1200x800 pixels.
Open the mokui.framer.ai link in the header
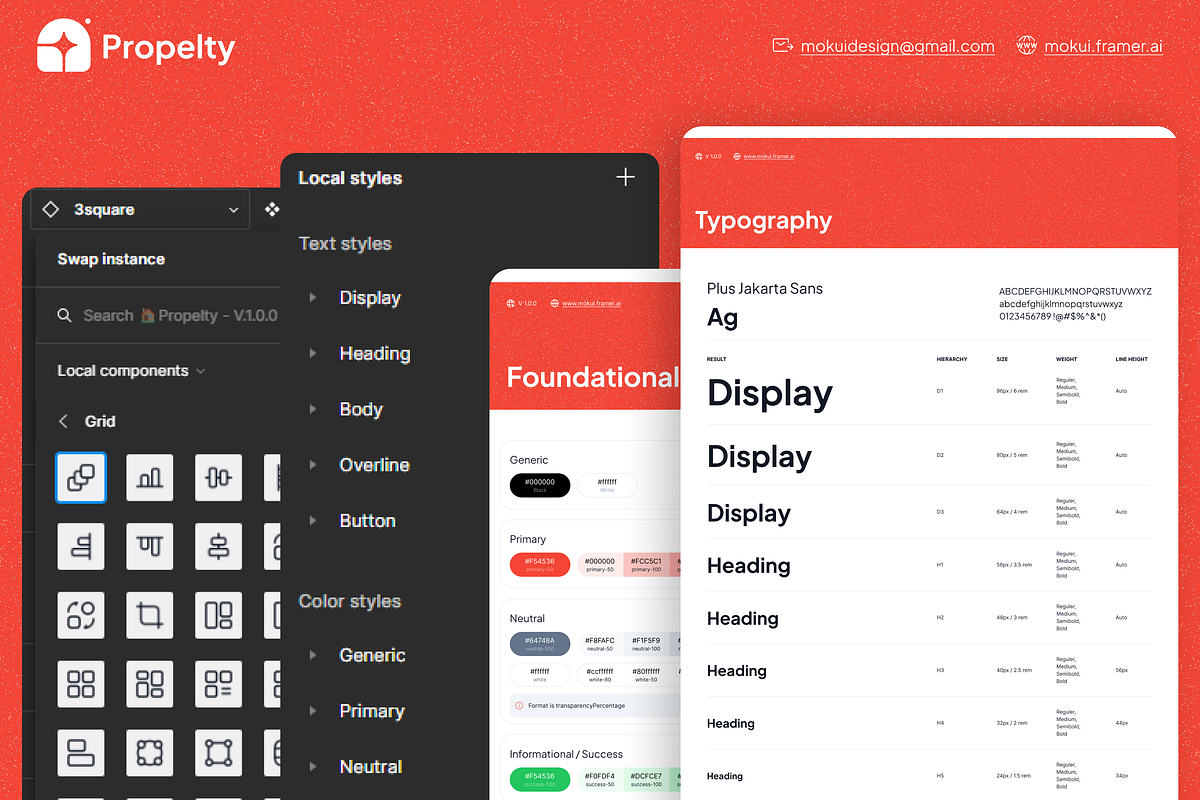pos(1104,46)
